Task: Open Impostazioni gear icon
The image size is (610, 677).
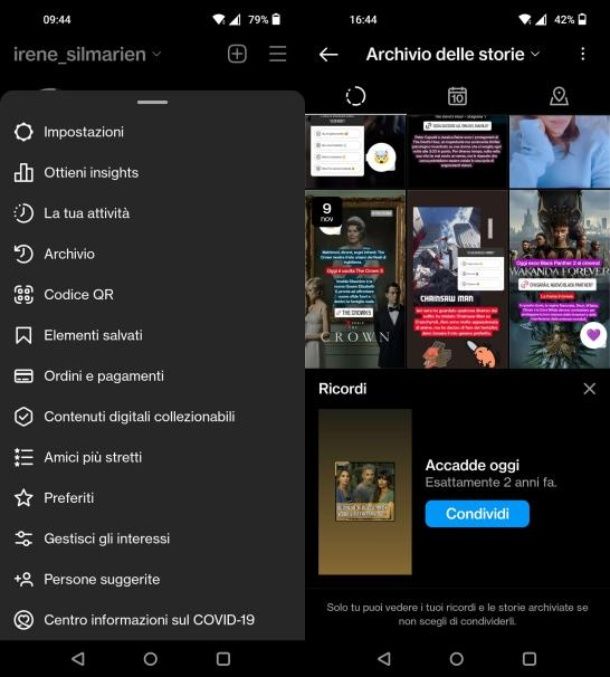Action: (23, 132)
